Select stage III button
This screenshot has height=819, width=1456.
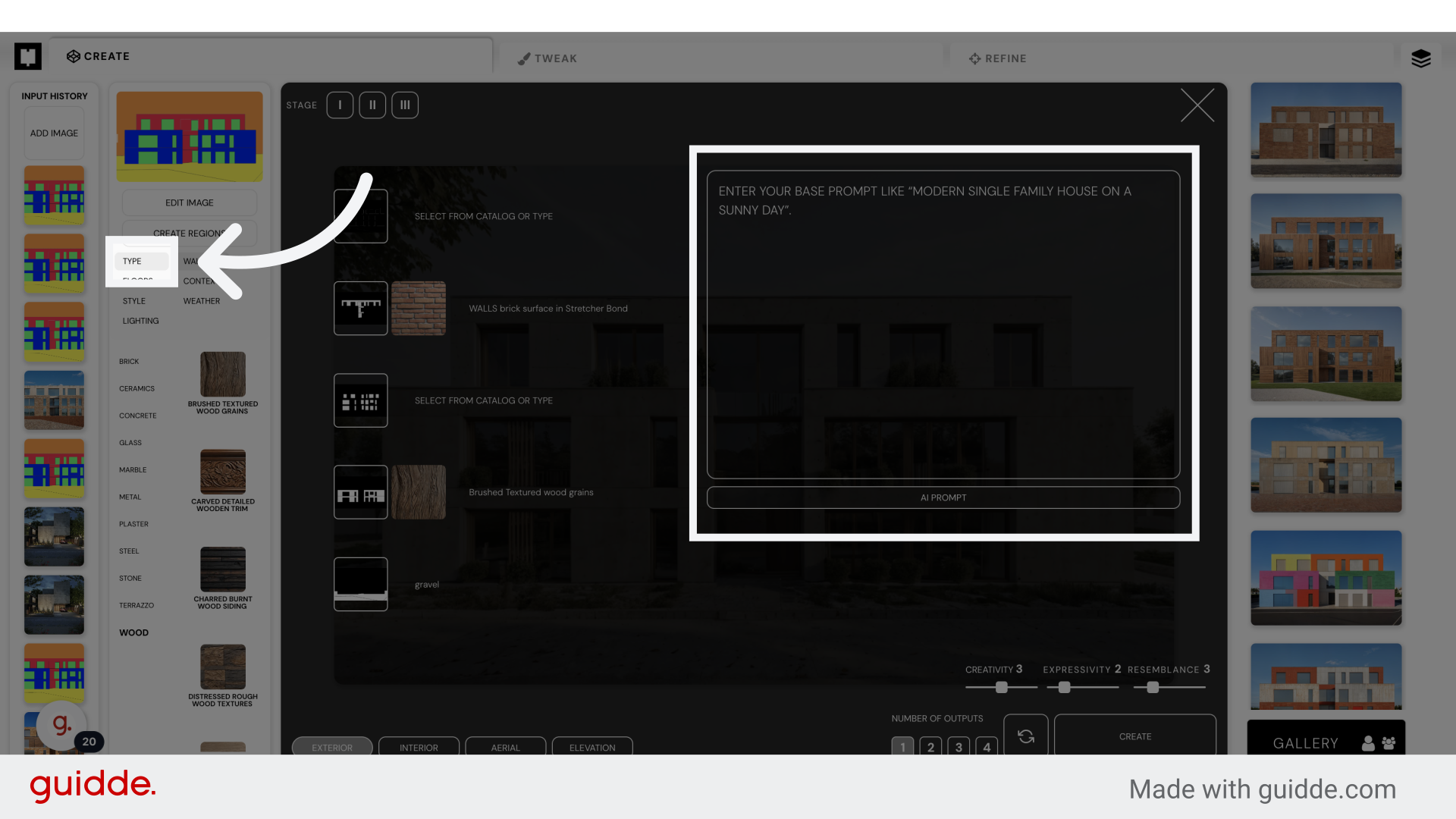[x=405, y=105]
